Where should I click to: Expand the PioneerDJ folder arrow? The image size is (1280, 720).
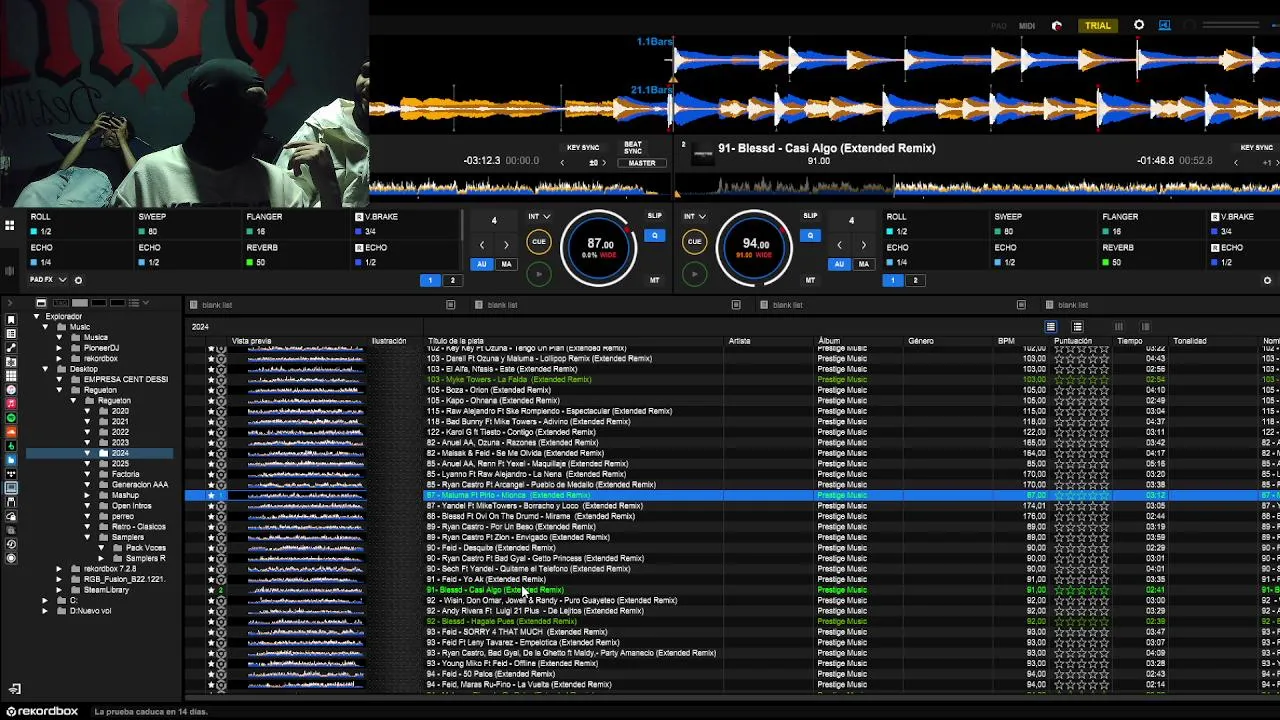click(59, 348)
